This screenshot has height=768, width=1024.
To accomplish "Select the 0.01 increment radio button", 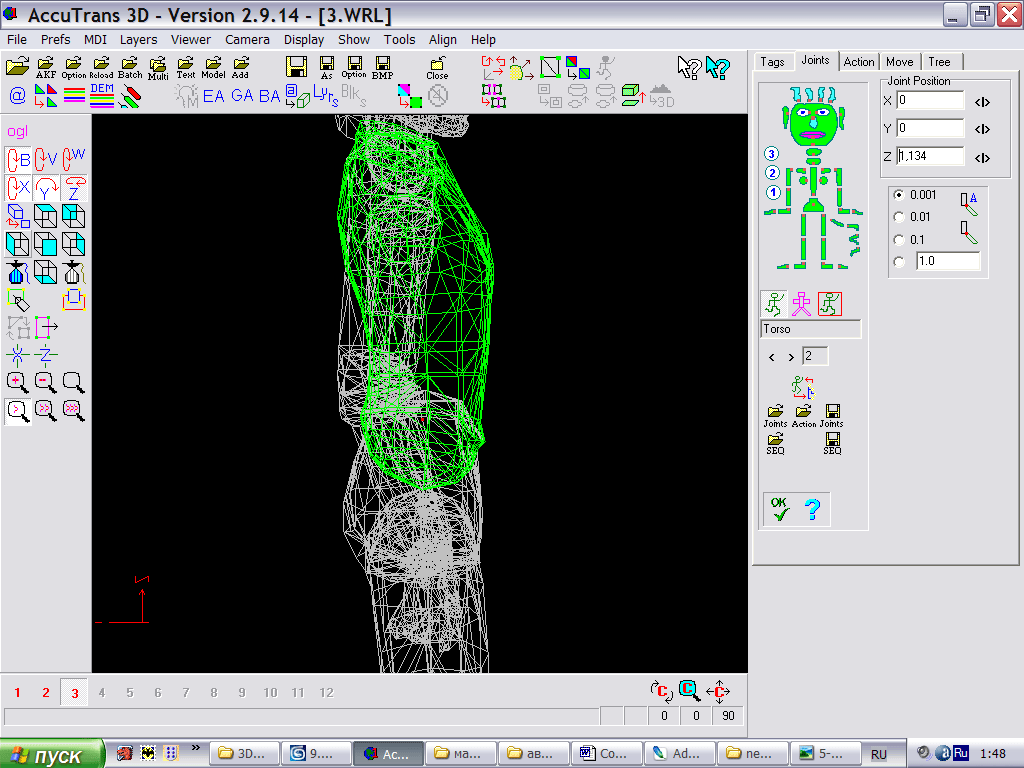I will (x=899, y=217).
